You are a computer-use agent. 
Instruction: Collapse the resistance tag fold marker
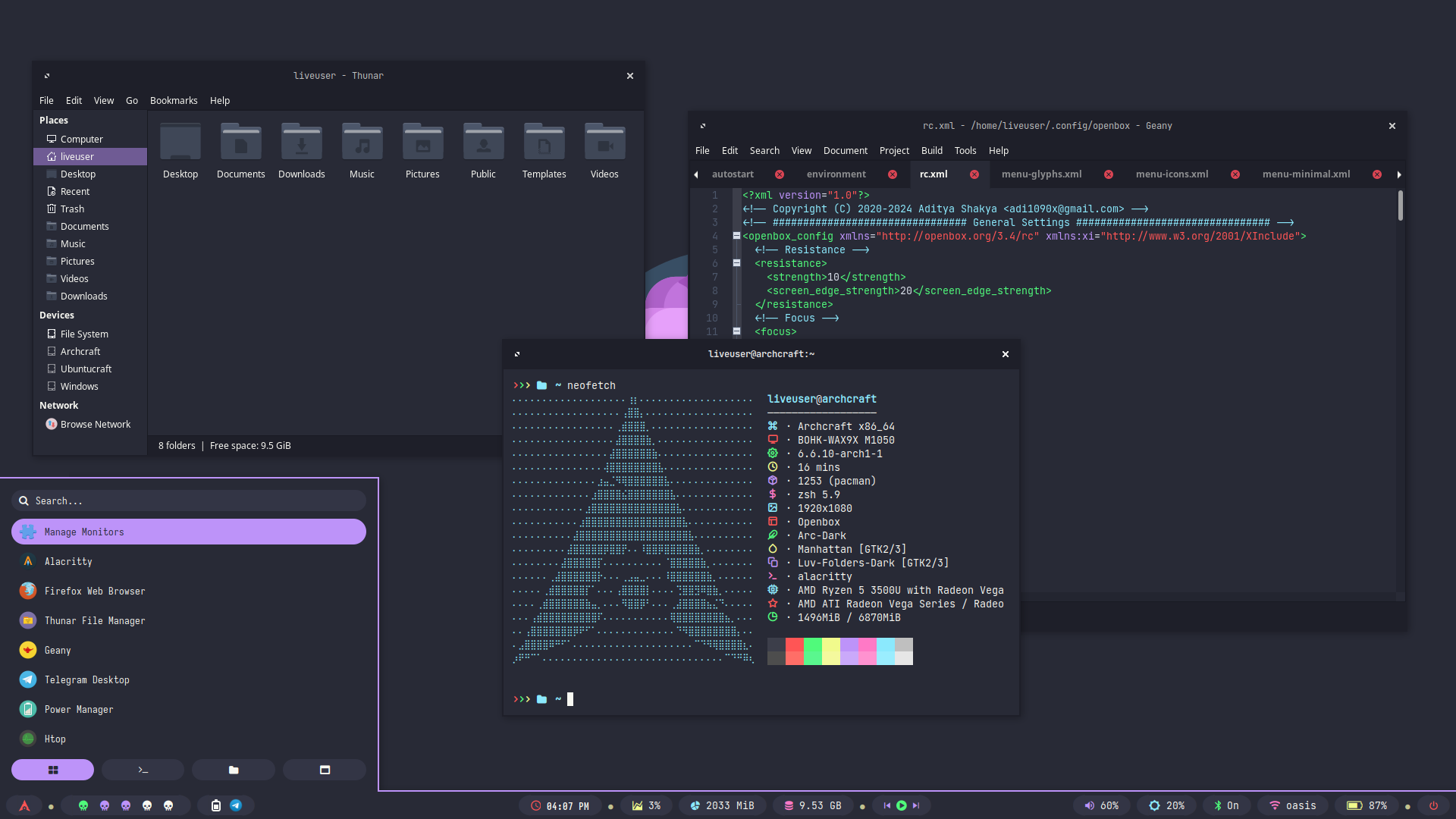736,263
